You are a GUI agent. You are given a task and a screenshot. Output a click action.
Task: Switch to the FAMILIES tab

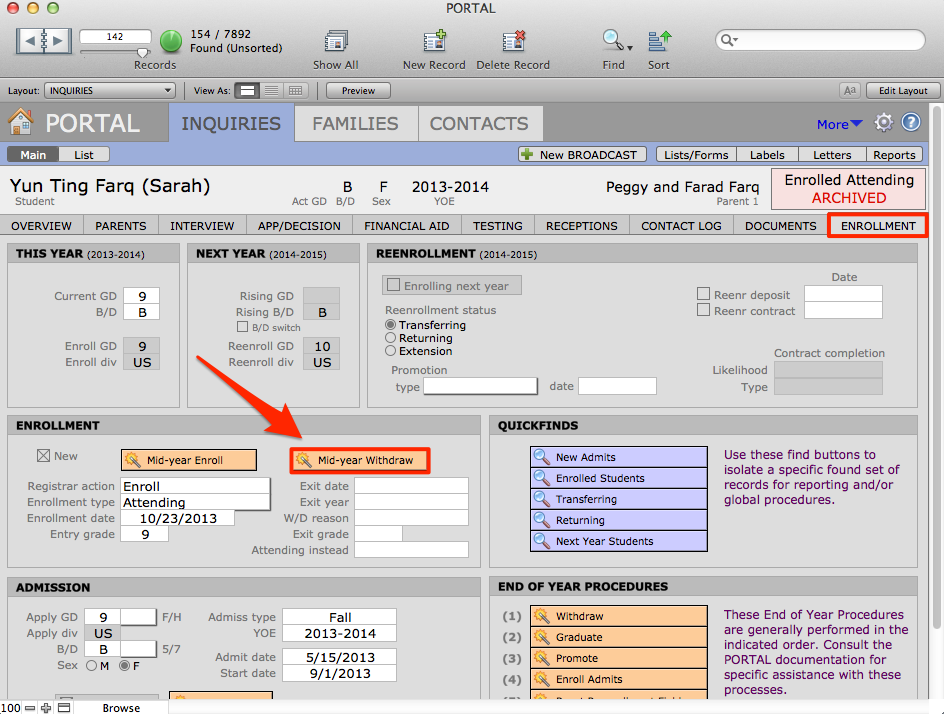(355, 124)
